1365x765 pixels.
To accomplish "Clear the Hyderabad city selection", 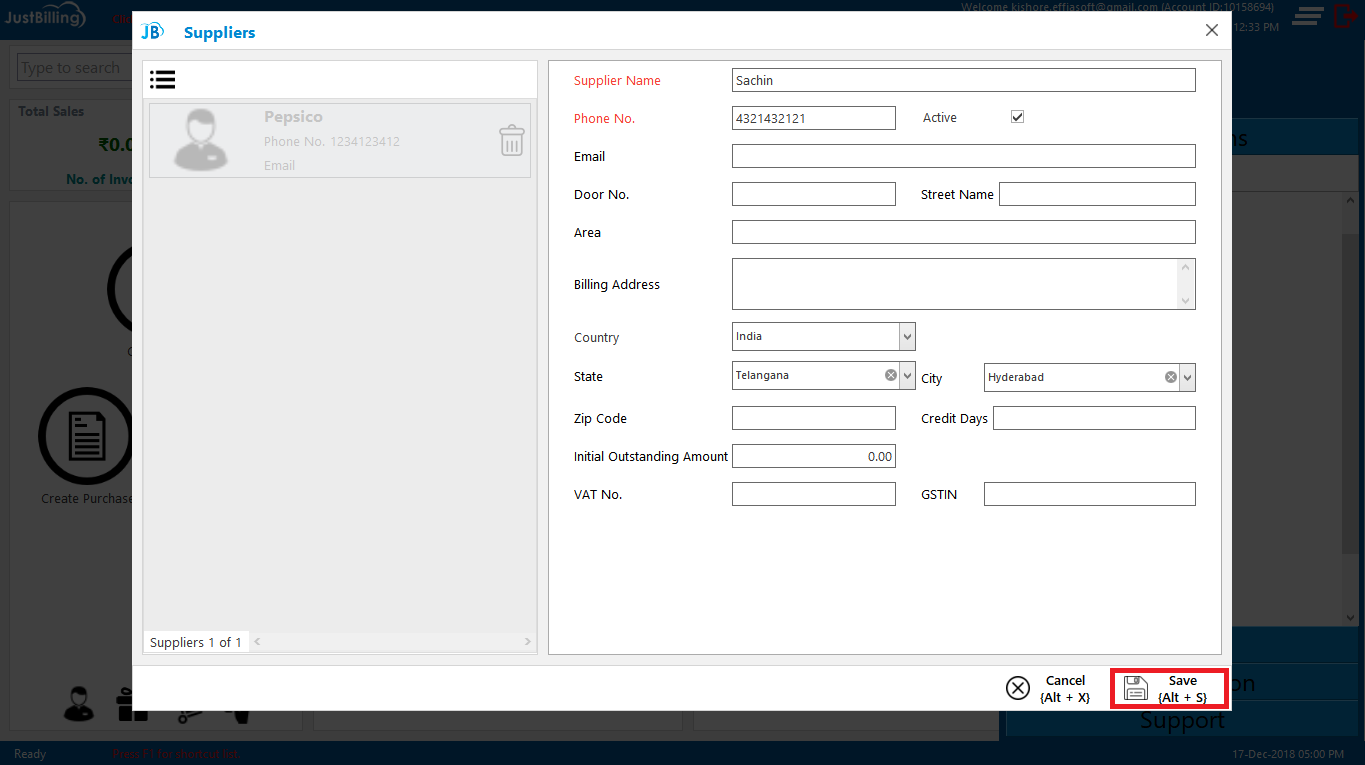I will point(1170,377).
